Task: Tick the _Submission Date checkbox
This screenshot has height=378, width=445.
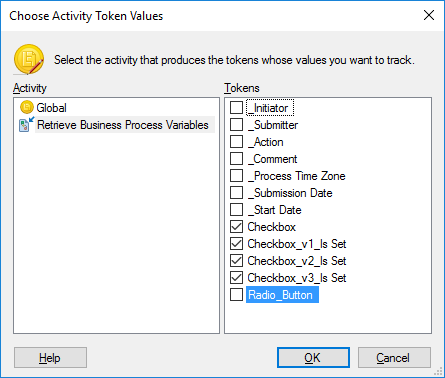Action: (x=236, y=193)
